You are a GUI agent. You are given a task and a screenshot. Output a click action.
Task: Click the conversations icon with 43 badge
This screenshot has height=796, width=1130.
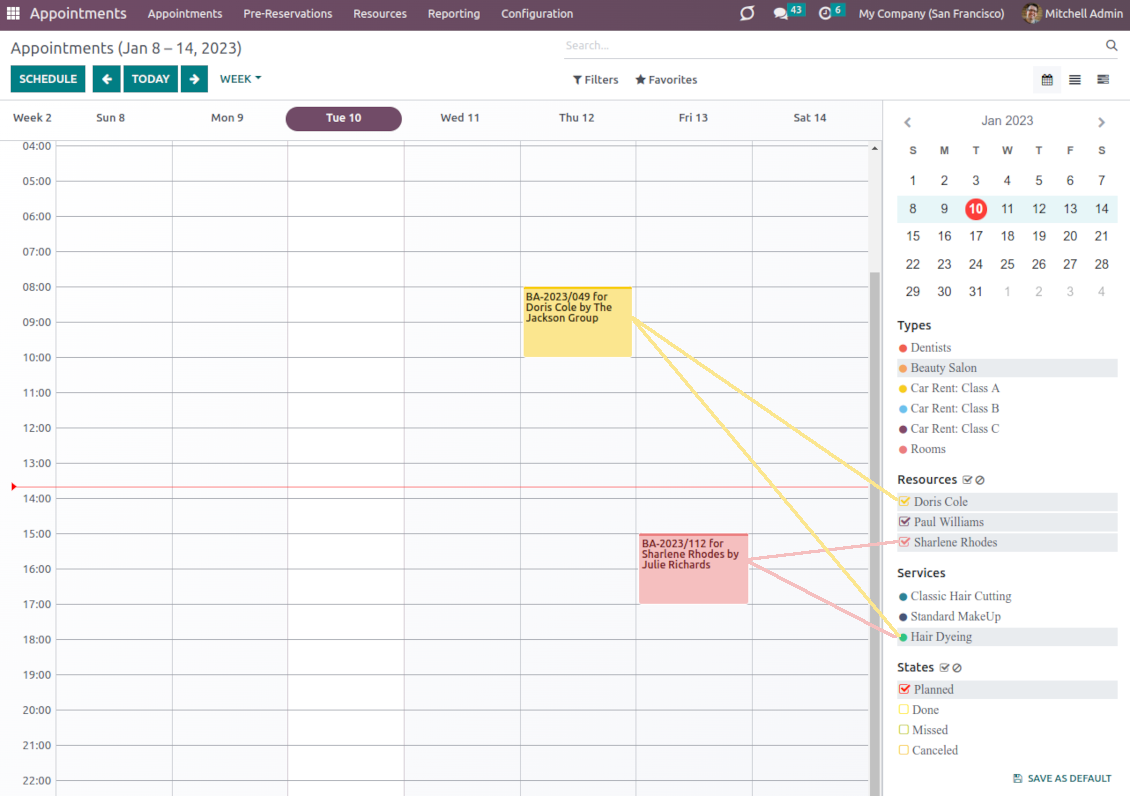[781, 14]
